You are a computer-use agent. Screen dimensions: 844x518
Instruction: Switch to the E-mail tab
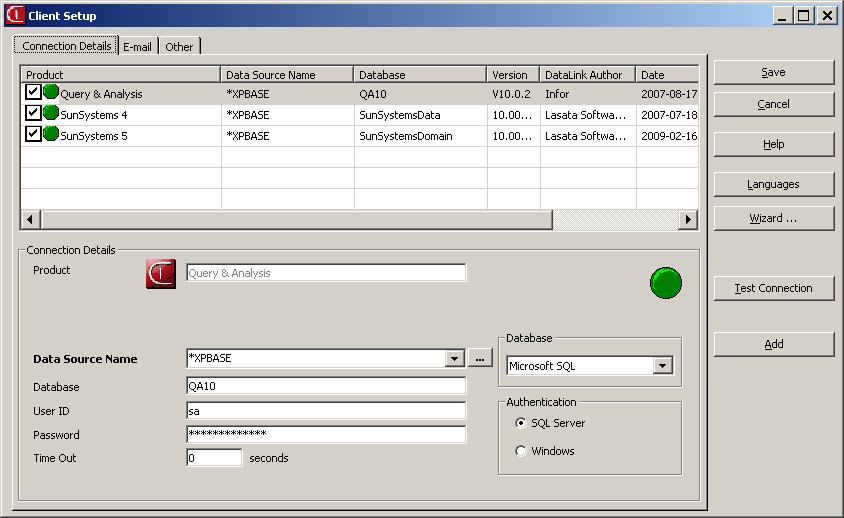point(137,47)
